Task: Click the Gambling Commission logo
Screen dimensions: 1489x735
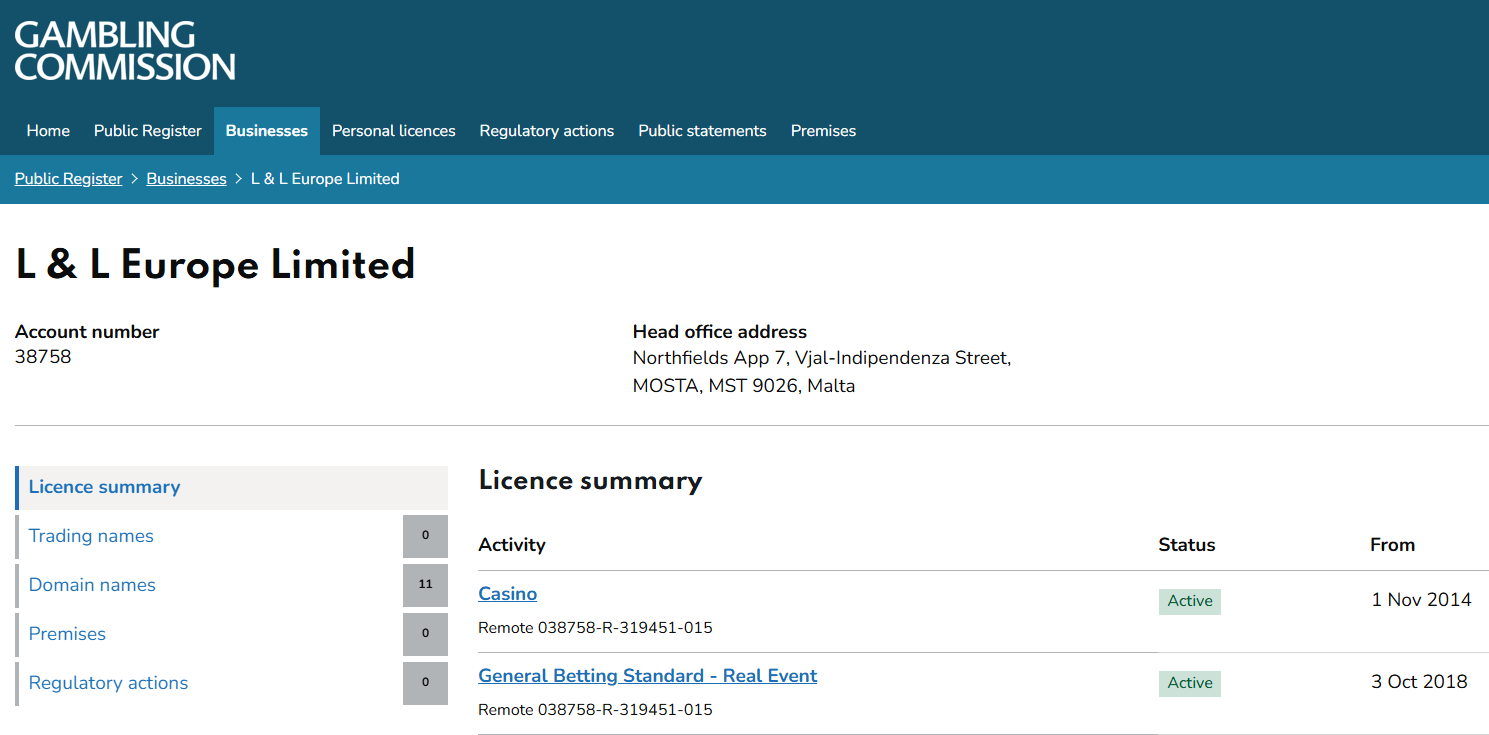Action: [125, 51]
